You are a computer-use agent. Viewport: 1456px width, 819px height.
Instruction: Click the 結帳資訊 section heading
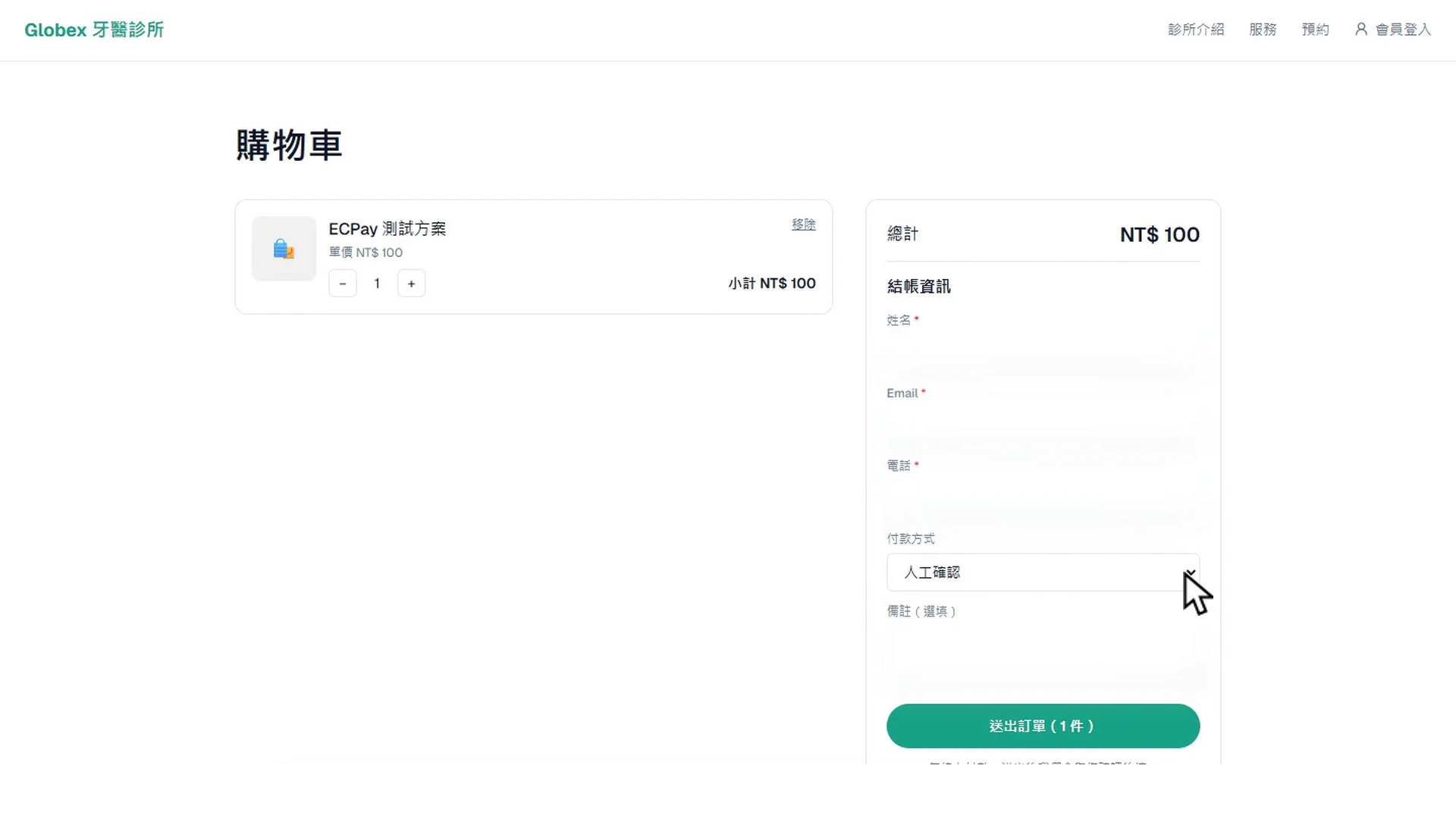tap(918, 287)
